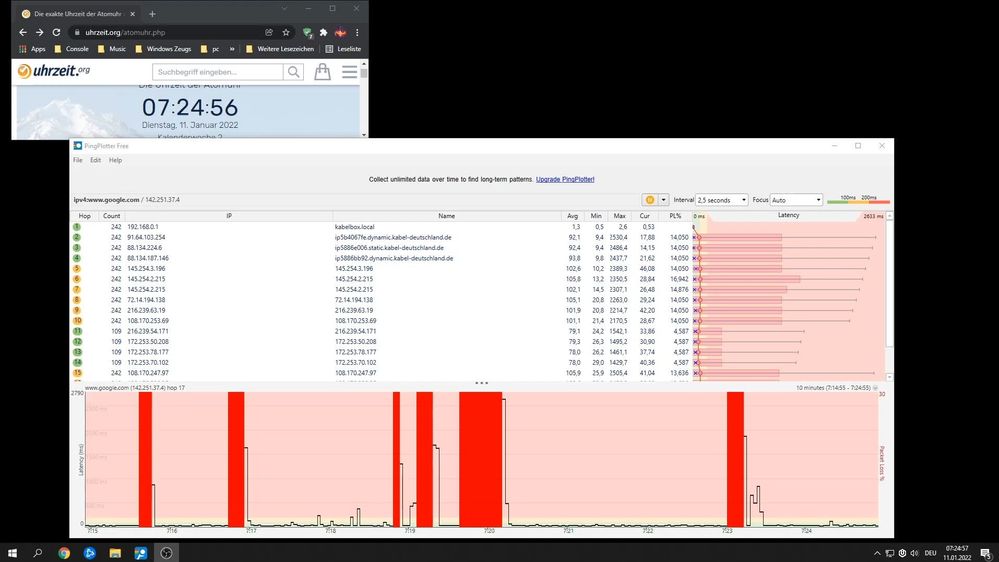Viewport: 999px width, 562px height.
Task: Select the hop 1 green circle icon
Action: pyautogui.click(x=77, y=227)
